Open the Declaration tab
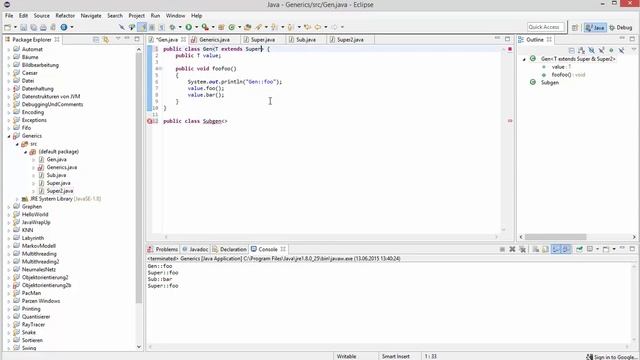Screen dimensions: 640x360 (x=229, y=249)
